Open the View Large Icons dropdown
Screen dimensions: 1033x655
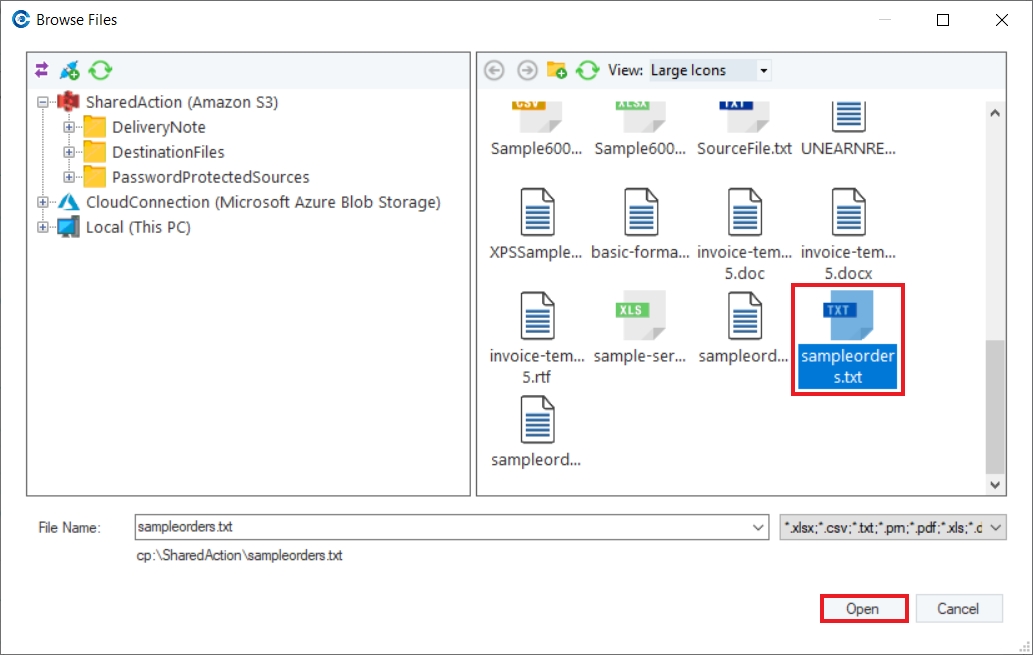coord(764,70)
